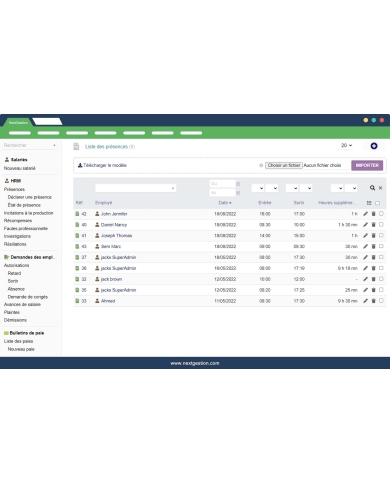Delete jack brown presence row 32

point(373,279)
